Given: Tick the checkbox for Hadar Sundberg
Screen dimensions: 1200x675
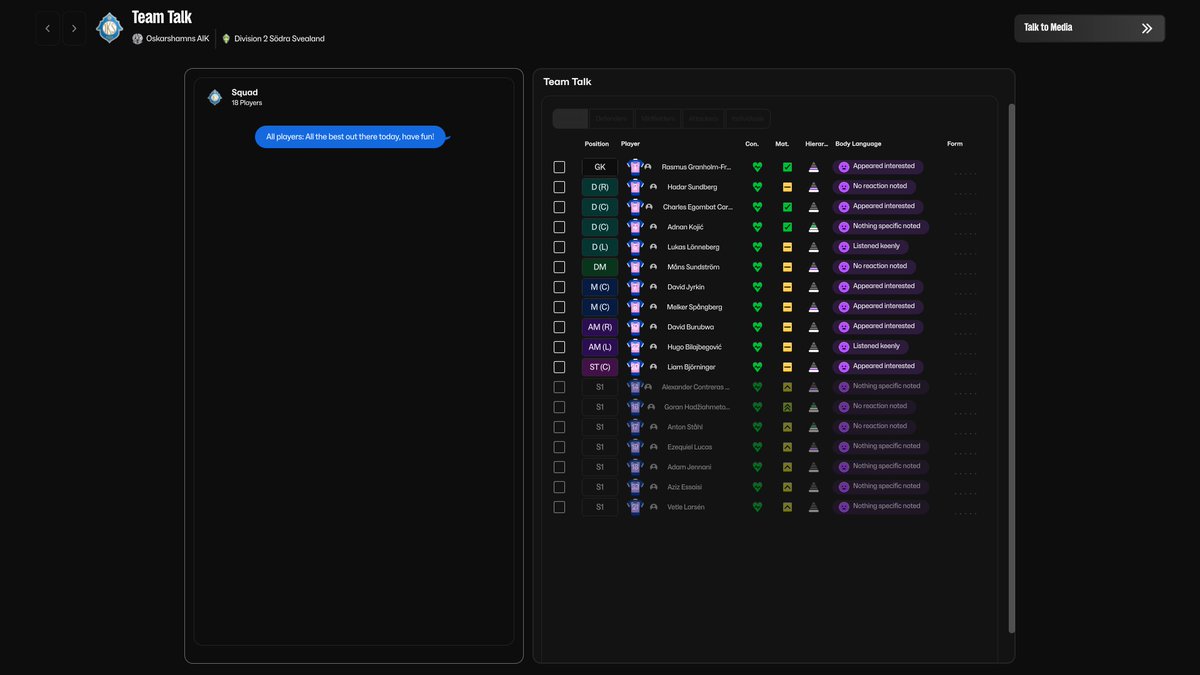Looking at the screenshot, I should pos(559,187).
